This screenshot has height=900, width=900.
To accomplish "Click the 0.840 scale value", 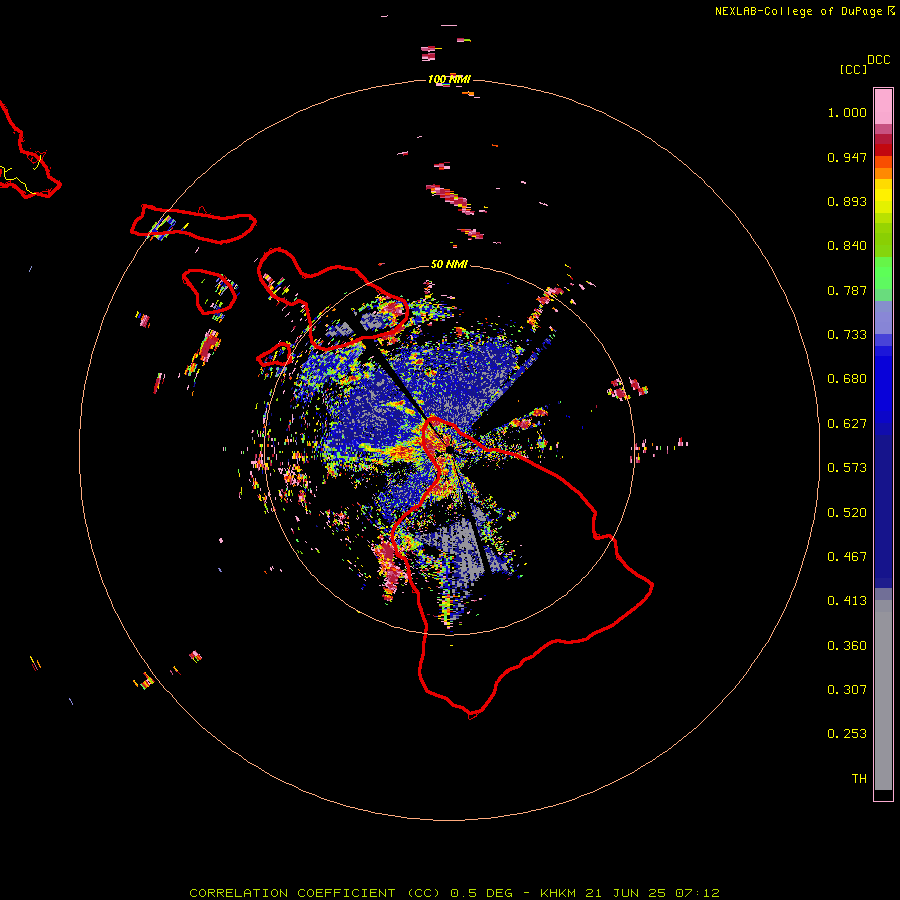I will coord(847,246).
